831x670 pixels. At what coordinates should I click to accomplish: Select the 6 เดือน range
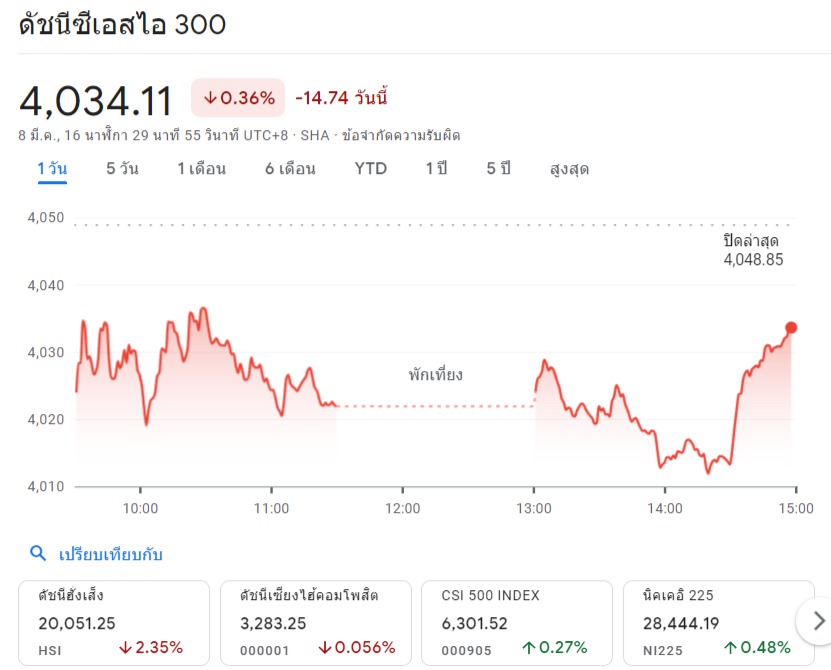click(x=290, y=169)
